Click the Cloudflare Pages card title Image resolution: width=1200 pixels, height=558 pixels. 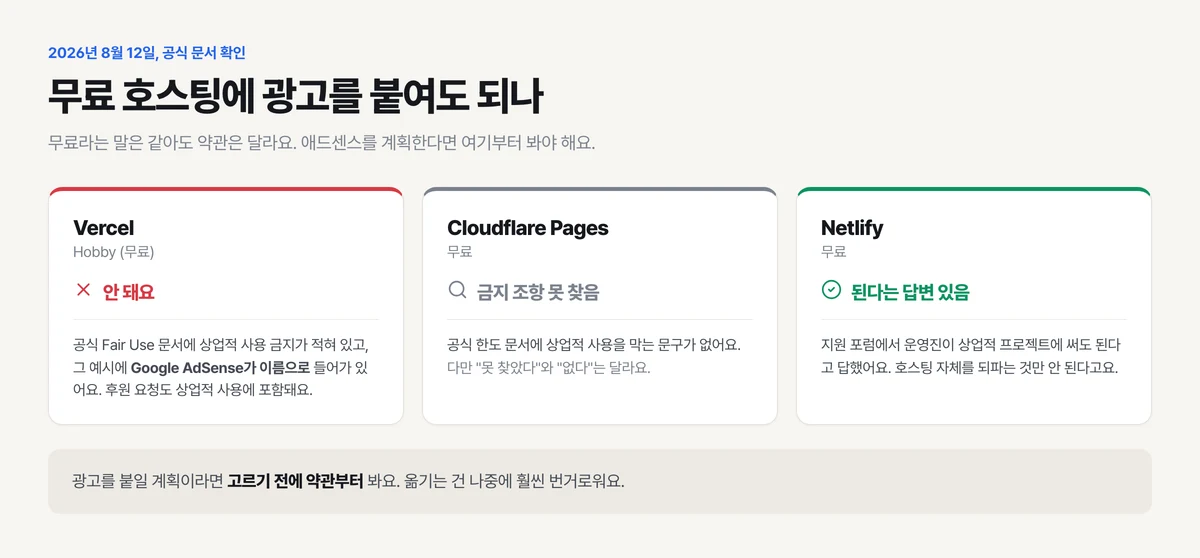pos(528,228)
